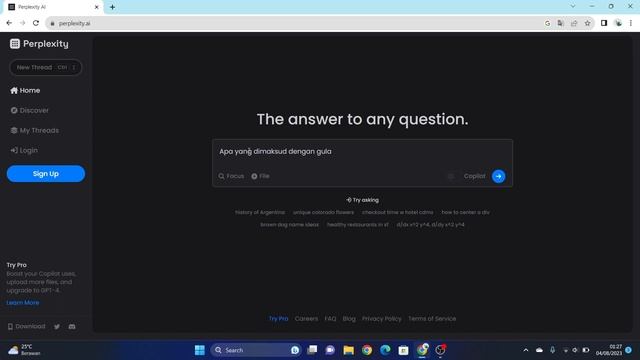The width and height of the screenshot is (640, 360).
Task: Open the browser side panel
Action: [604, 23]
